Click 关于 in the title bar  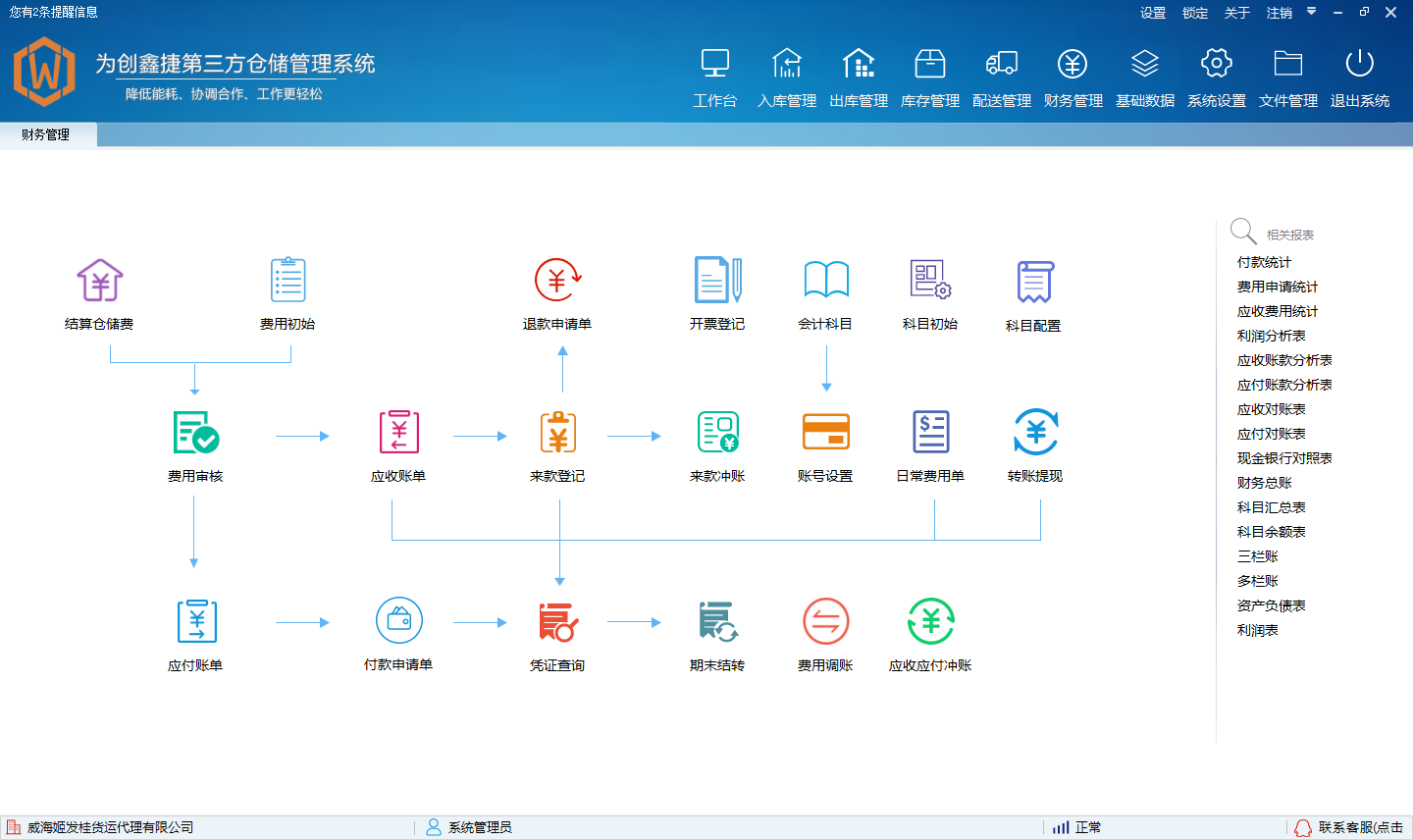click(x=1237, y=13)
